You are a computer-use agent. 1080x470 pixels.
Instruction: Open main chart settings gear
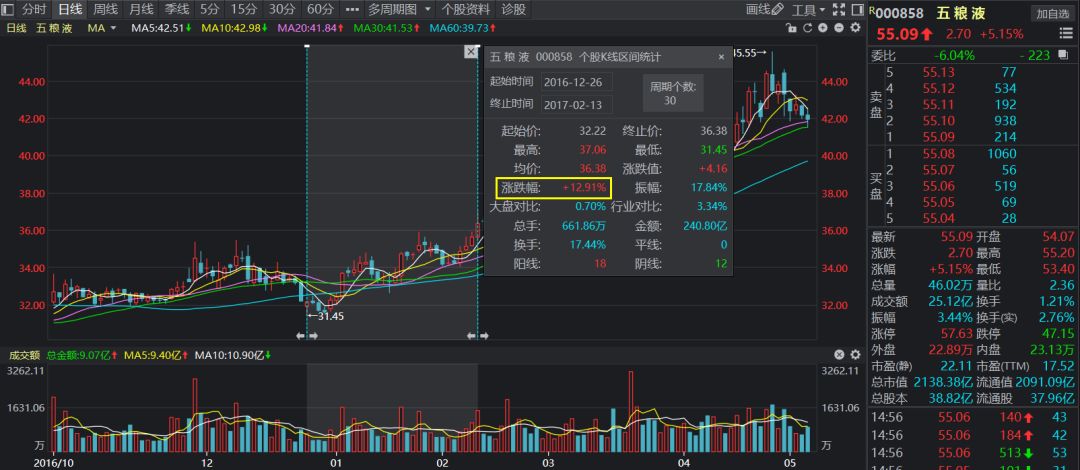click(x=855, y=28)
